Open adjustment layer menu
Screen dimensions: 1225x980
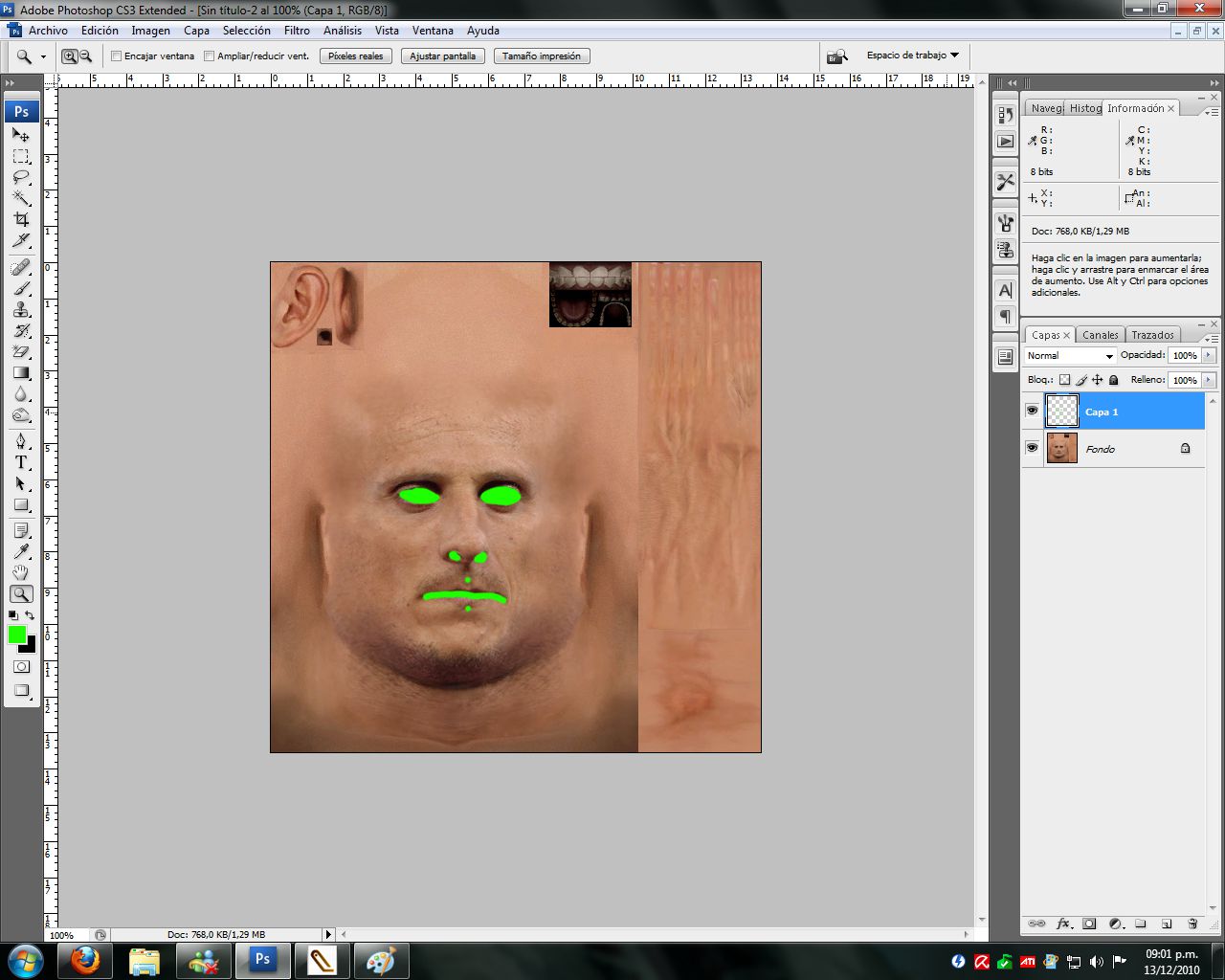[x=1115, y=924]
